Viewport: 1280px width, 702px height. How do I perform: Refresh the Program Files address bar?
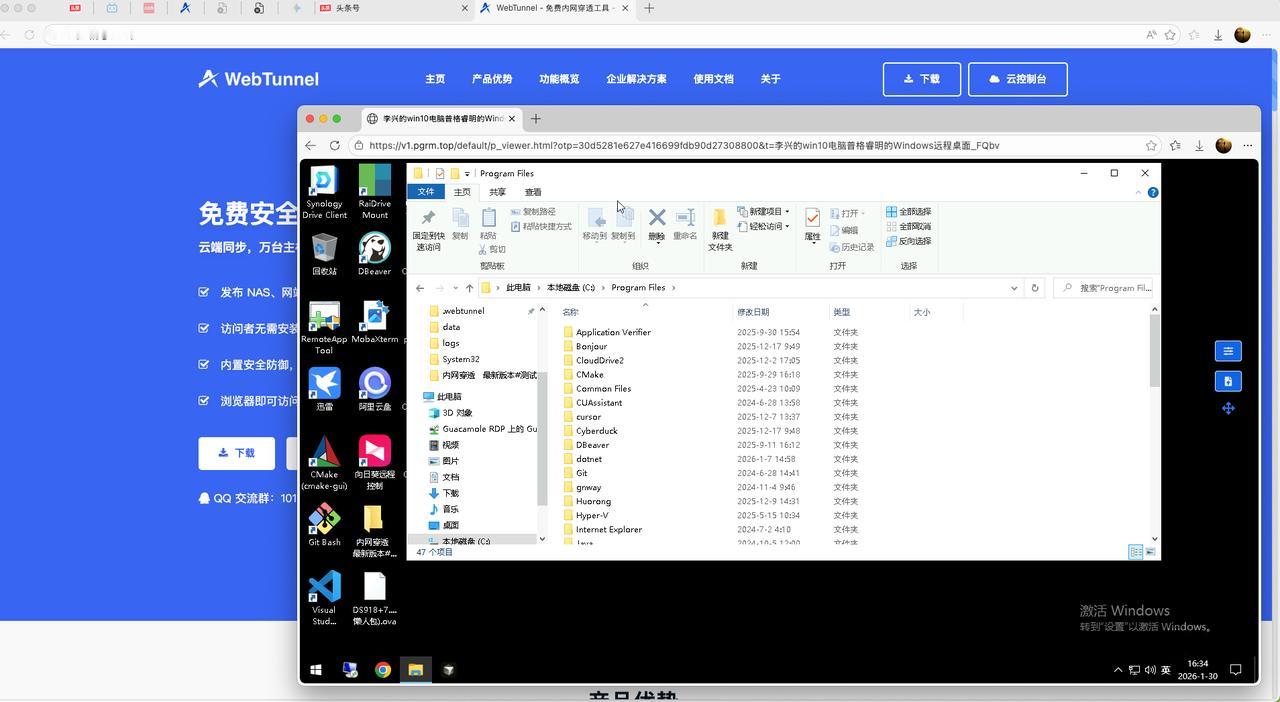pyautogui.click(x=1035, y=288)
